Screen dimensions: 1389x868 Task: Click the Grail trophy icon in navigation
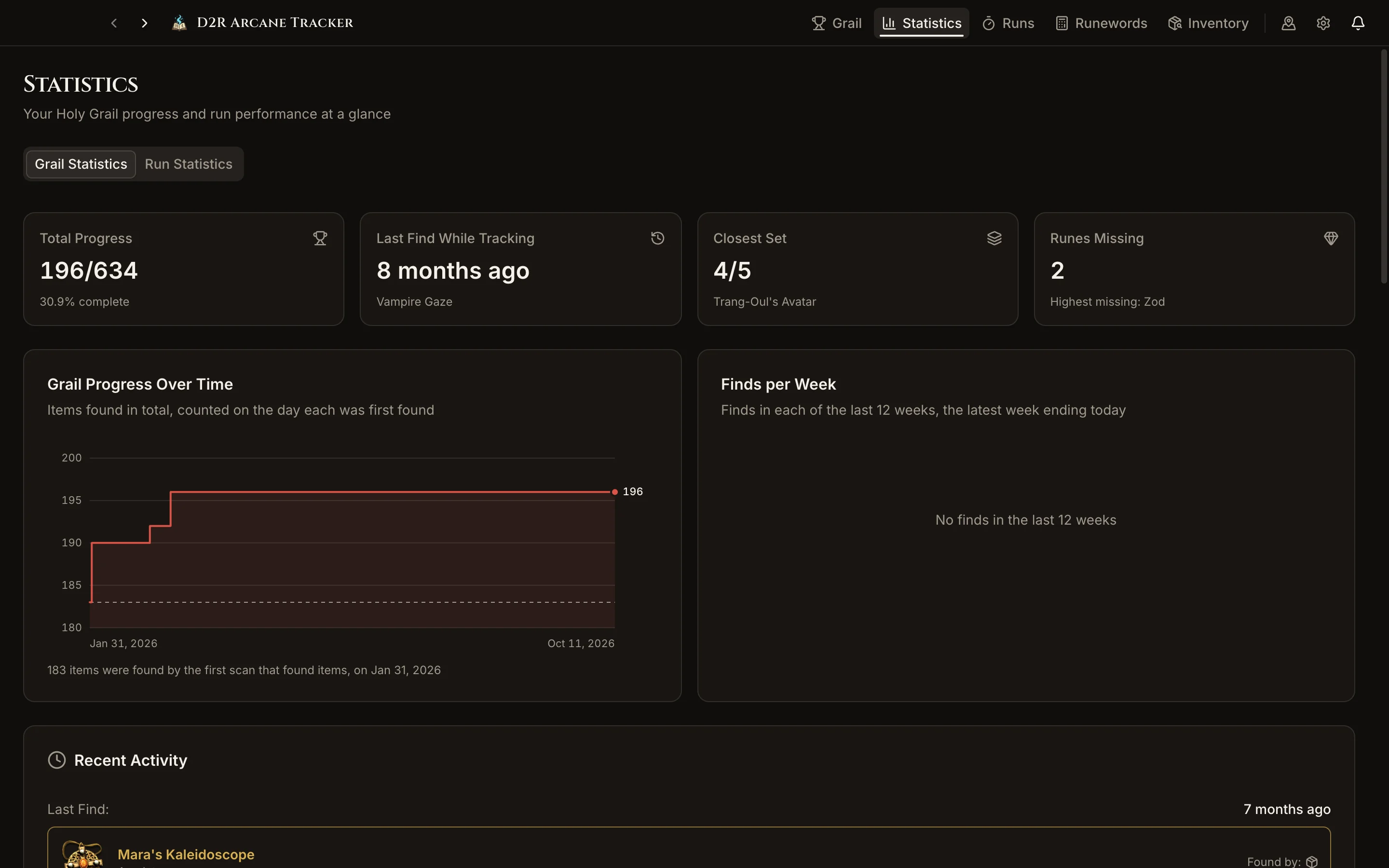coord(818,23)
